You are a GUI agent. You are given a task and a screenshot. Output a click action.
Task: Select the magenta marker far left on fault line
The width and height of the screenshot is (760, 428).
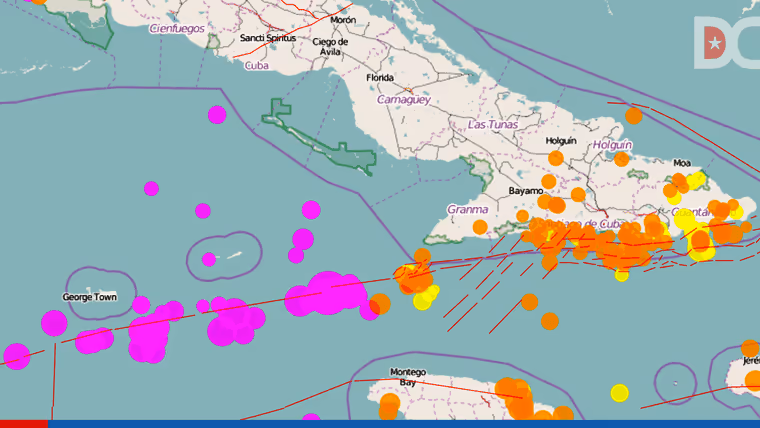16,356
